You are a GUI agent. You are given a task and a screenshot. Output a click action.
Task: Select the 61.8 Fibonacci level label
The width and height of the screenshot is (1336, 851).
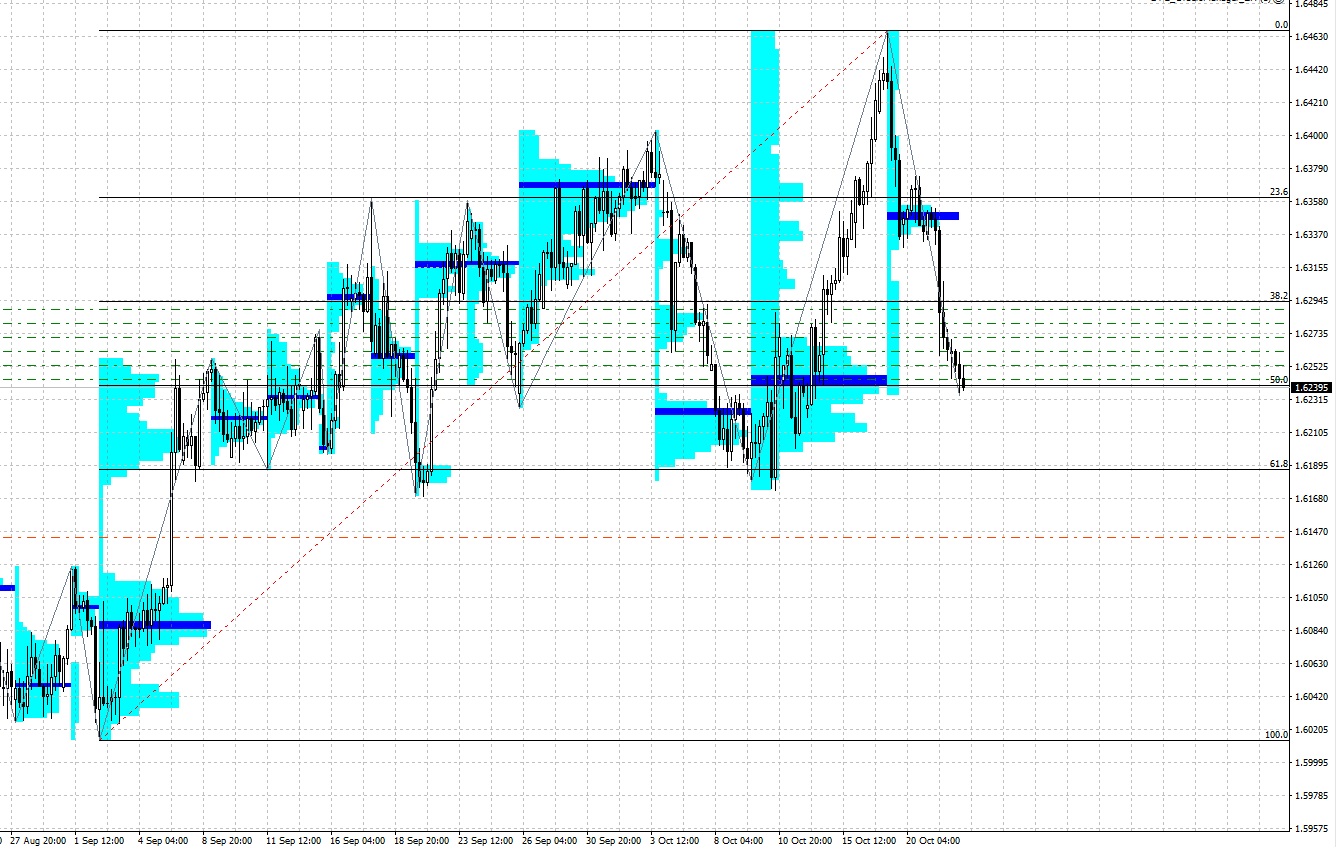1279,464
